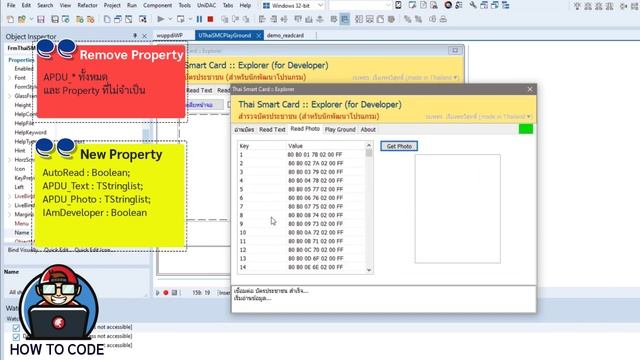Open the Windows 32-bit platform dropdown
640x360 pixels.
(x=320, y=5)
